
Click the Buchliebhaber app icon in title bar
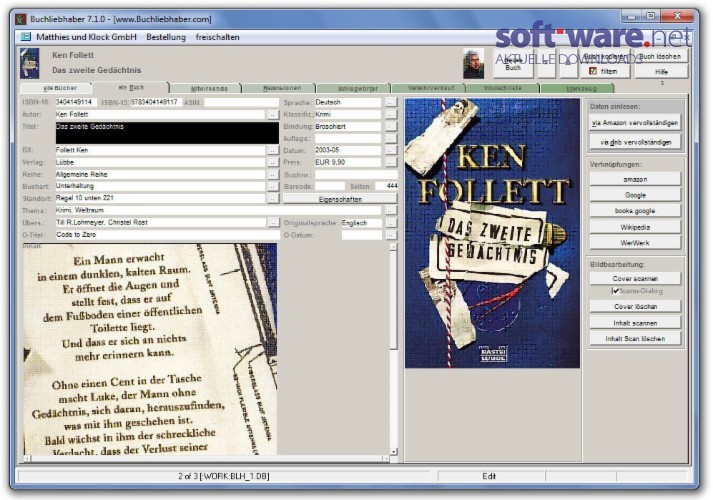tap(21, 19)
